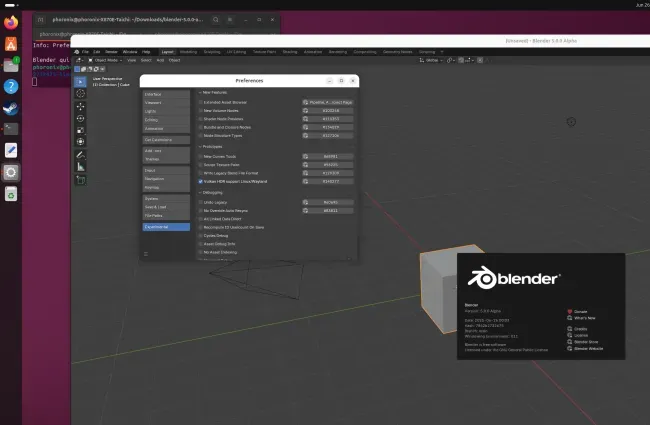Select the 3D Cursor tool

tap(80, 94)
